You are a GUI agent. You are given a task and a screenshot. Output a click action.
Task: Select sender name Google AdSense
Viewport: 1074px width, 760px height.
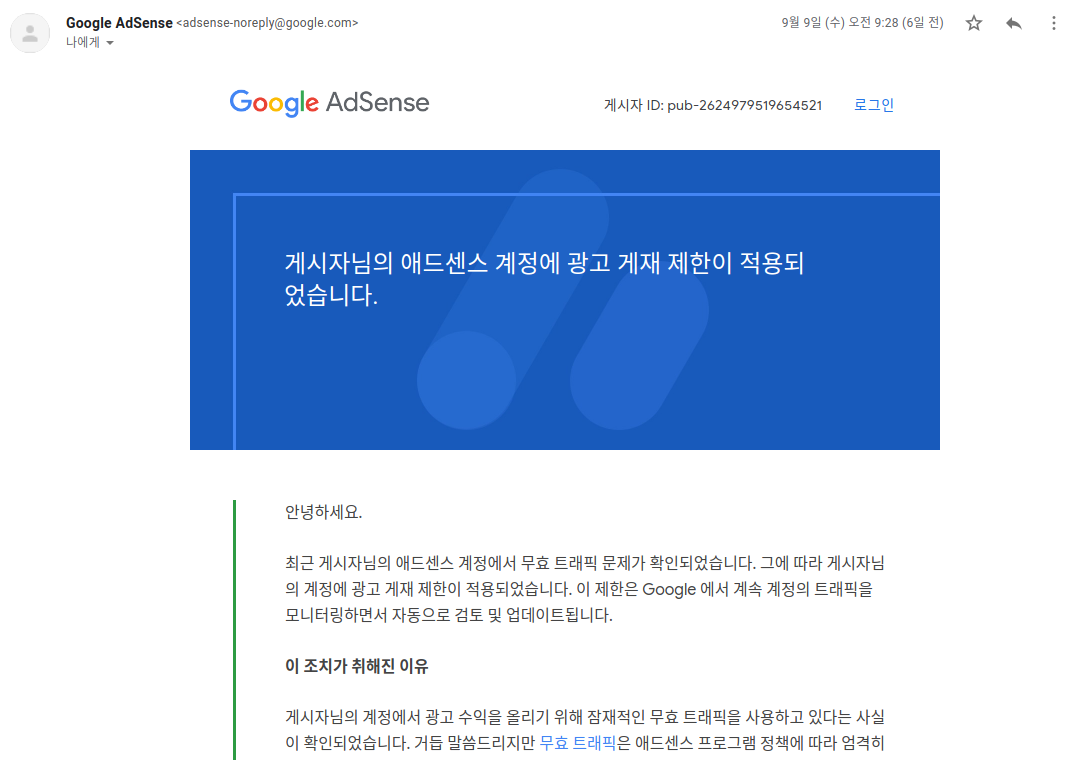coord(119,23)
